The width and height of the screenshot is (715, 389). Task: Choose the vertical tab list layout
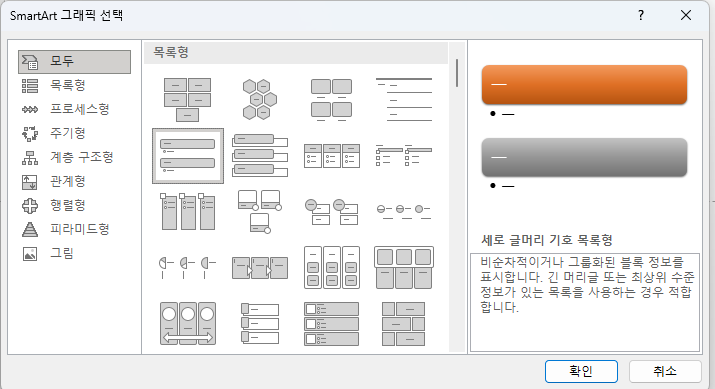pos(259,324)
